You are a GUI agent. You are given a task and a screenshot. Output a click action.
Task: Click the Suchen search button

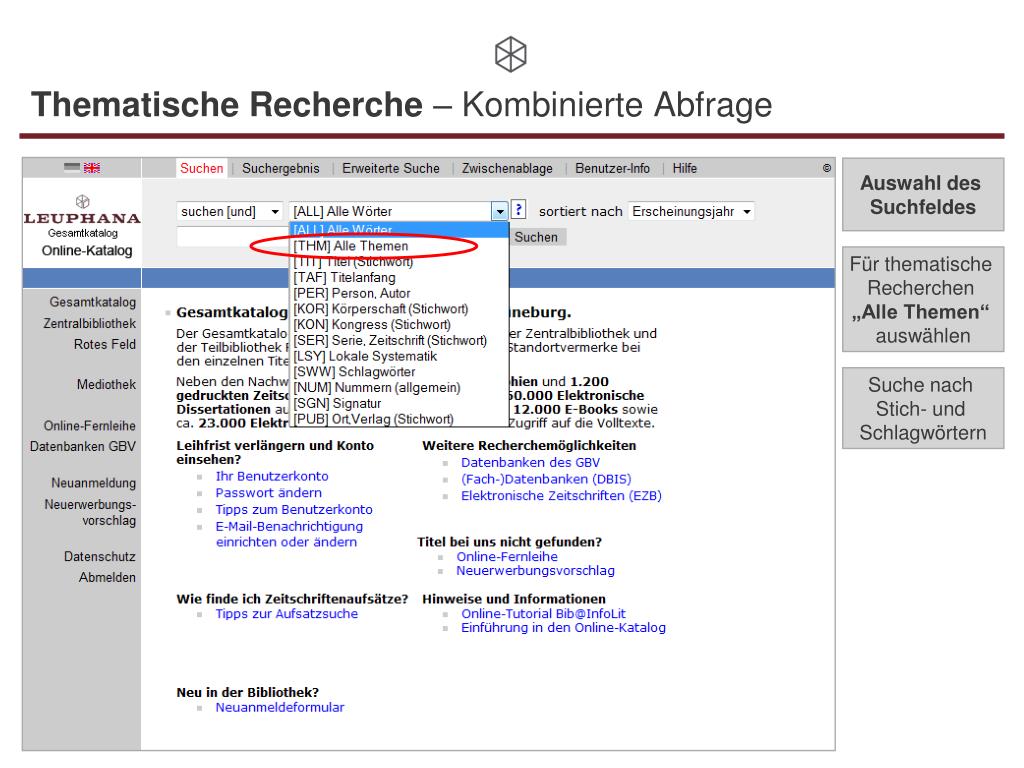(x=537, y=237)
